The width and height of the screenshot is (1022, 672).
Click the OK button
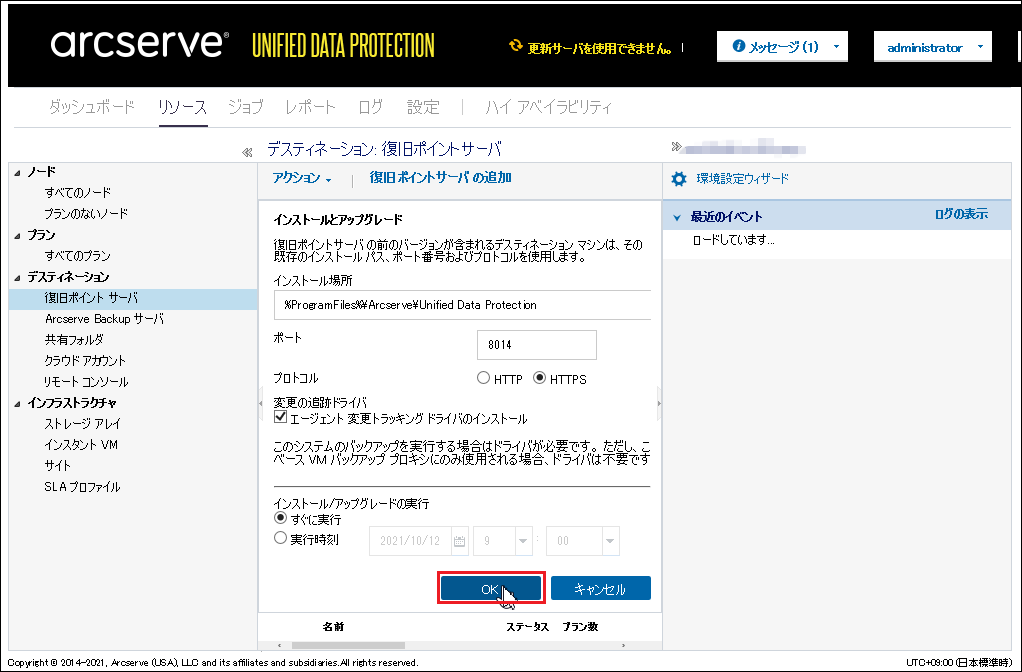click(490, 589)
